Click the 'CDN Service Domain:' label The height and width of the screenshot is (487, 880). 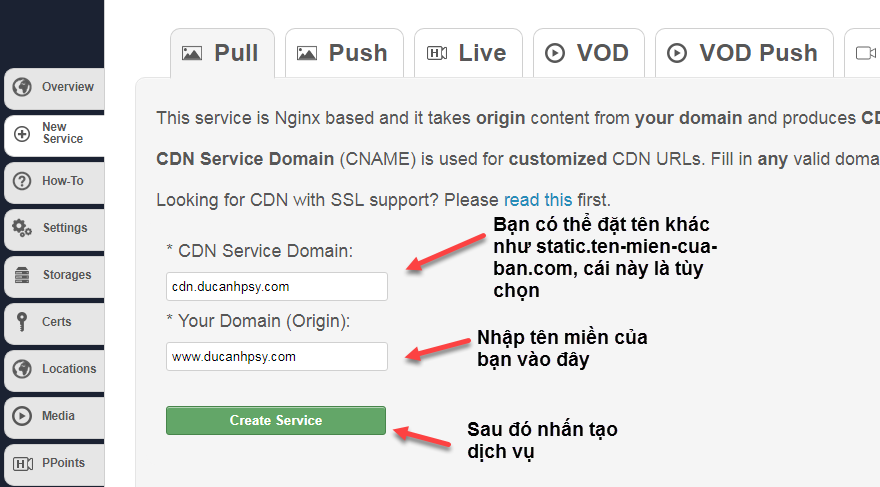(x=265, y=251)
